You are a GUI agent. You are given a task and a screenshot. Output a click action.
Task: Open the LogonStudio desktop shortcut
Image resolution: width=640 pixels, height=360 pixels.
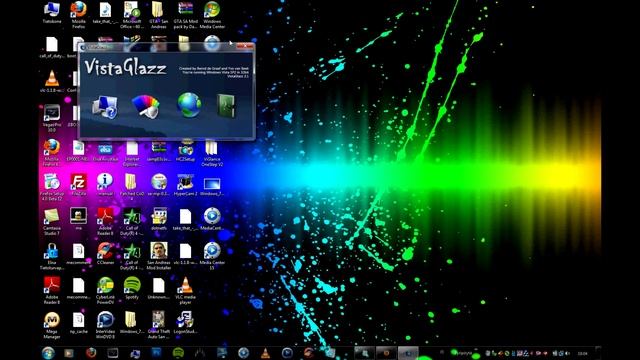186,323
